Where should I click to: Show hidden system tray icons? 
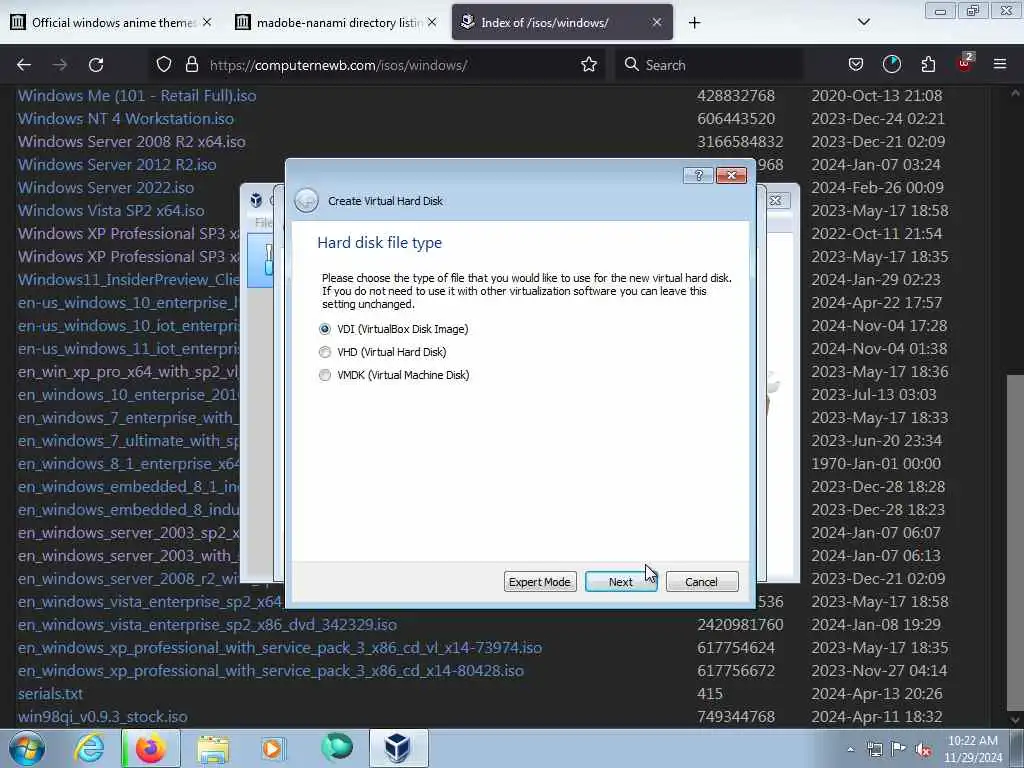(850, 750)
